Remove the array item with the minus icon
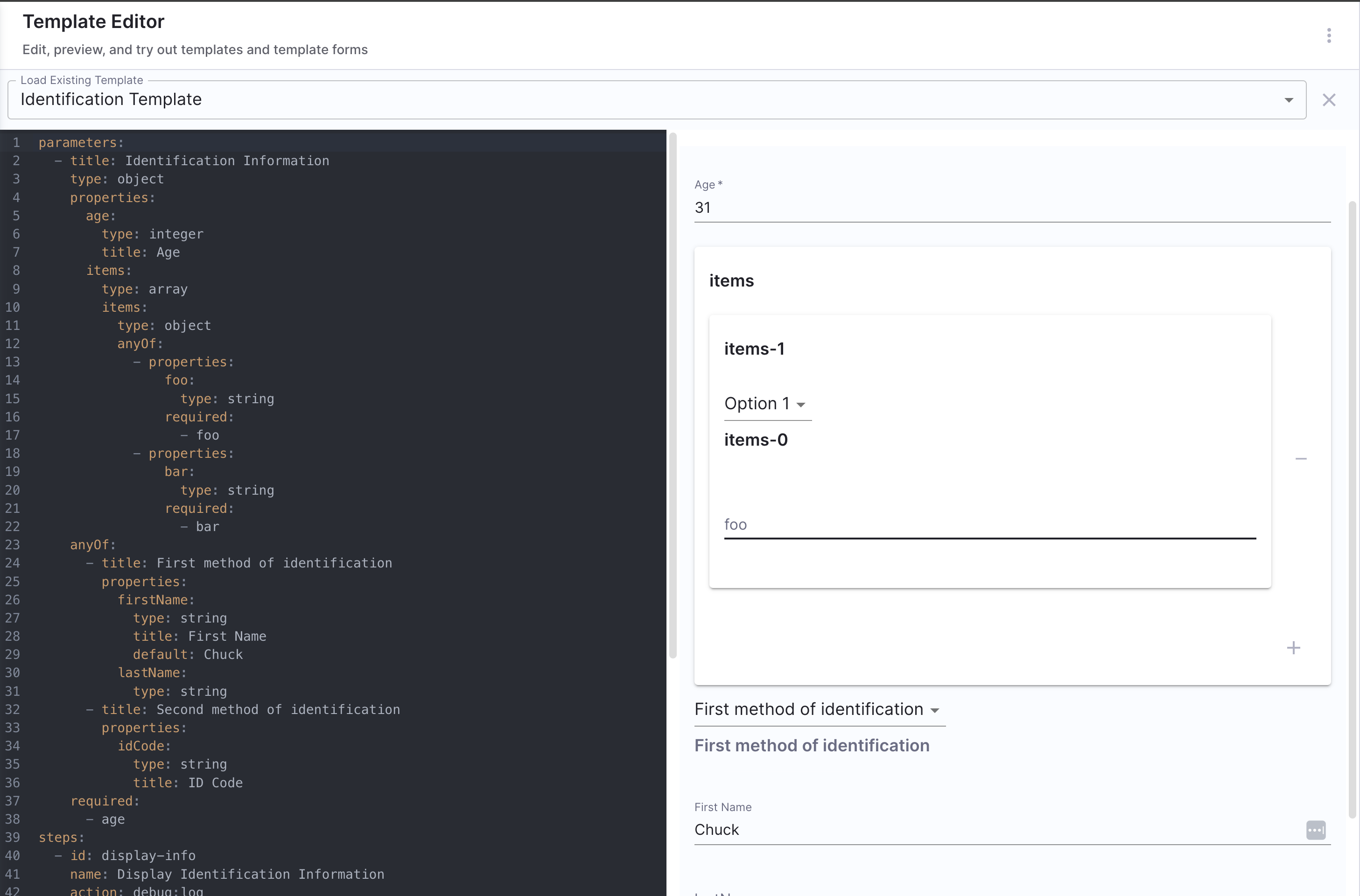 pos(1301,459)
